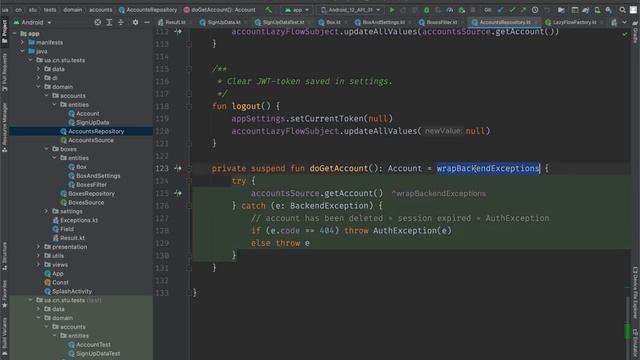The height and width of the screenshot is (360, 640).
Task: Open the Device Manager icon in toolbar
Action: point(597,10)
